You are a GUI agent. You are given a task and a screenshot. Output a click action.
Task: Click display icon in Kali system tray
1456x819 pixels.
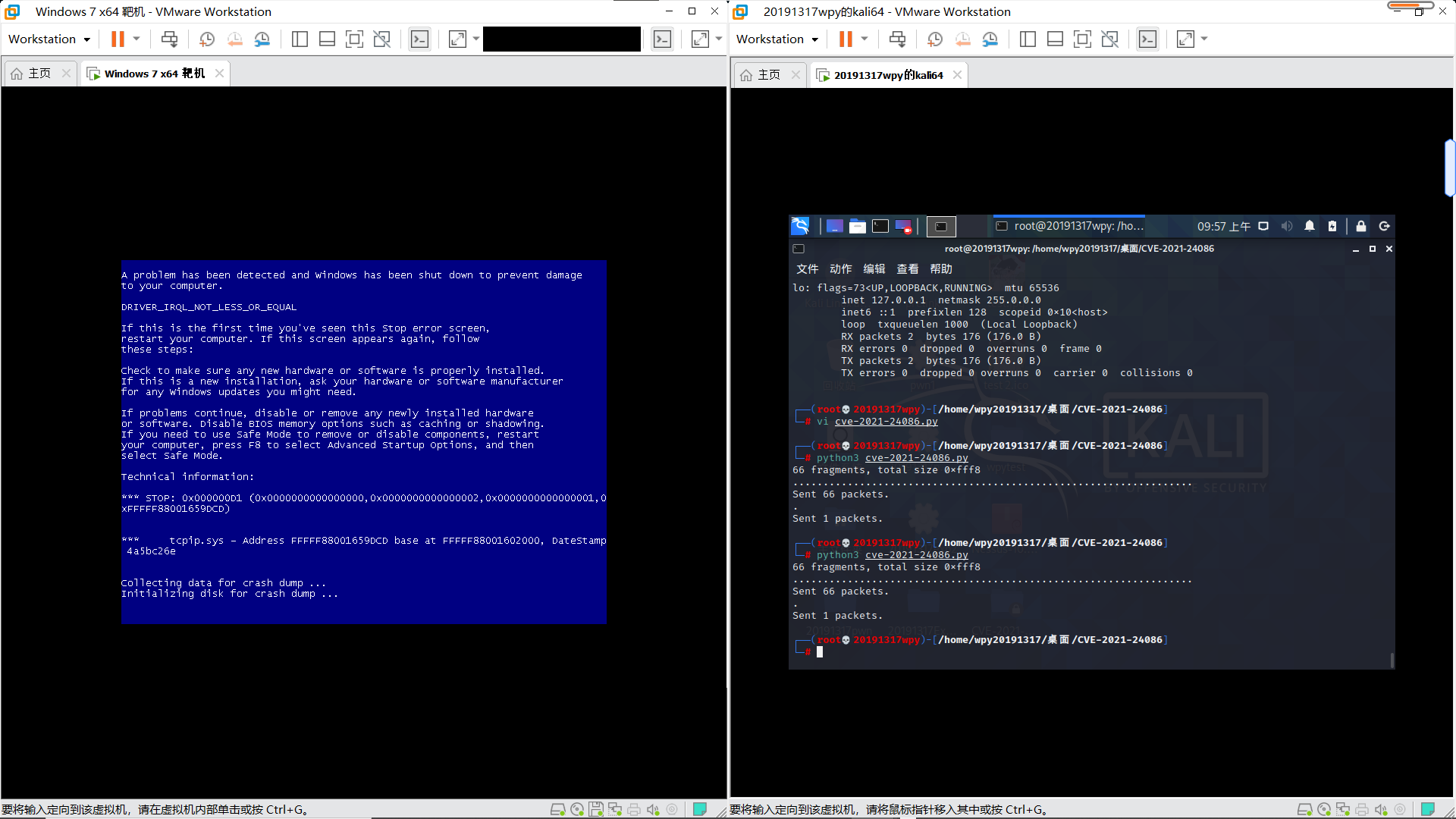tap(1263, 226)
